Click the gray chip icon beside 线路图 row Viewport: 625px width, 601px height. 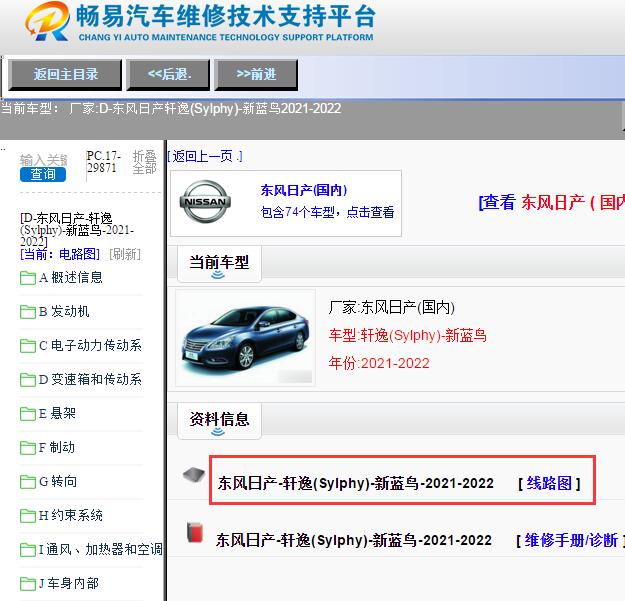click(x=194, y=474)
